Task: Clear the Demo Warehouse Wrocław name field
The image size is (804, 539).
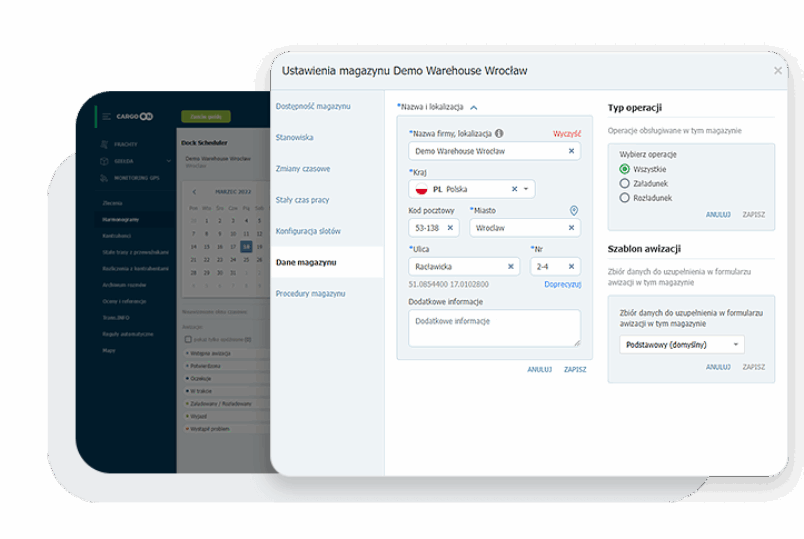Action: coord(572,151)
